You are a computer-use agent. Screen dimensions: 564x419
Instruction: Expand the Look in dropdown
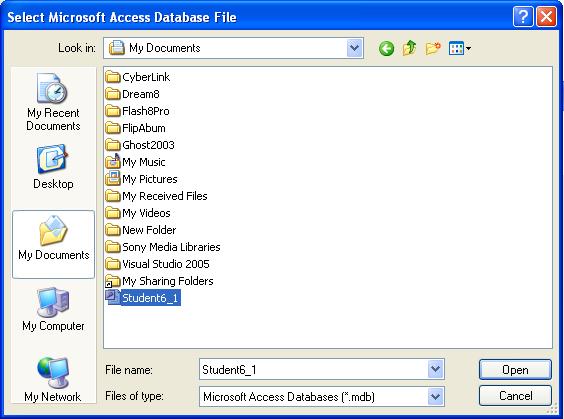pos(354,48)
